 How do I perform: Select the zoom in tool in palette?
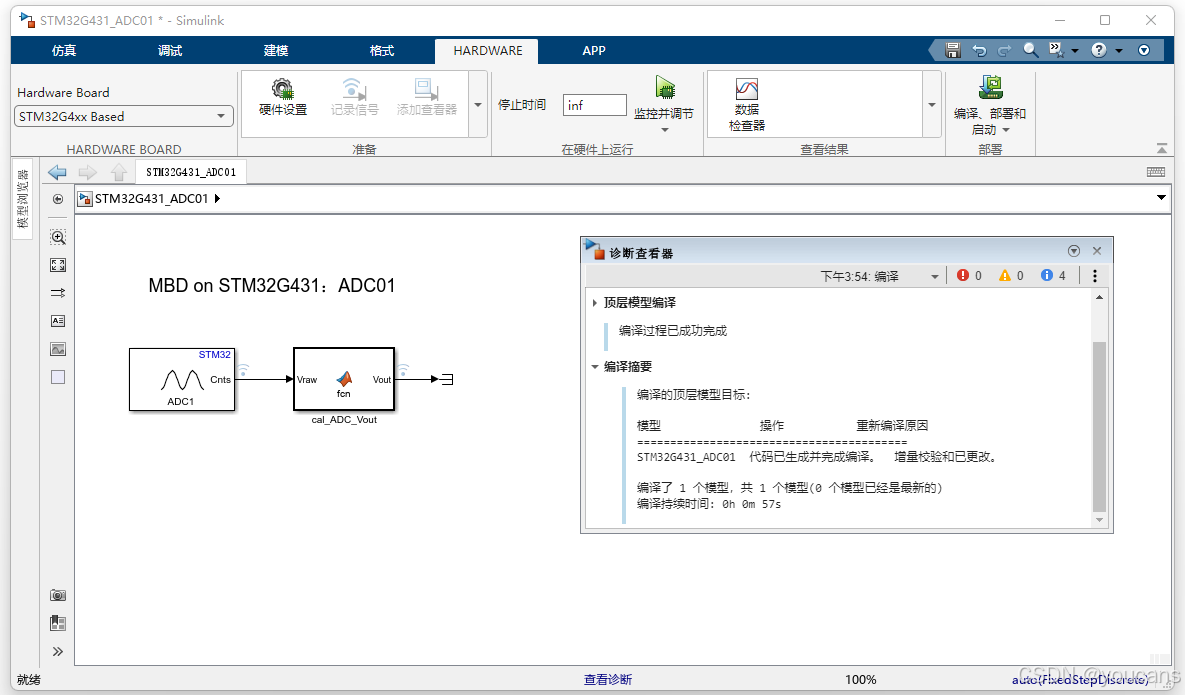(58, 237)
